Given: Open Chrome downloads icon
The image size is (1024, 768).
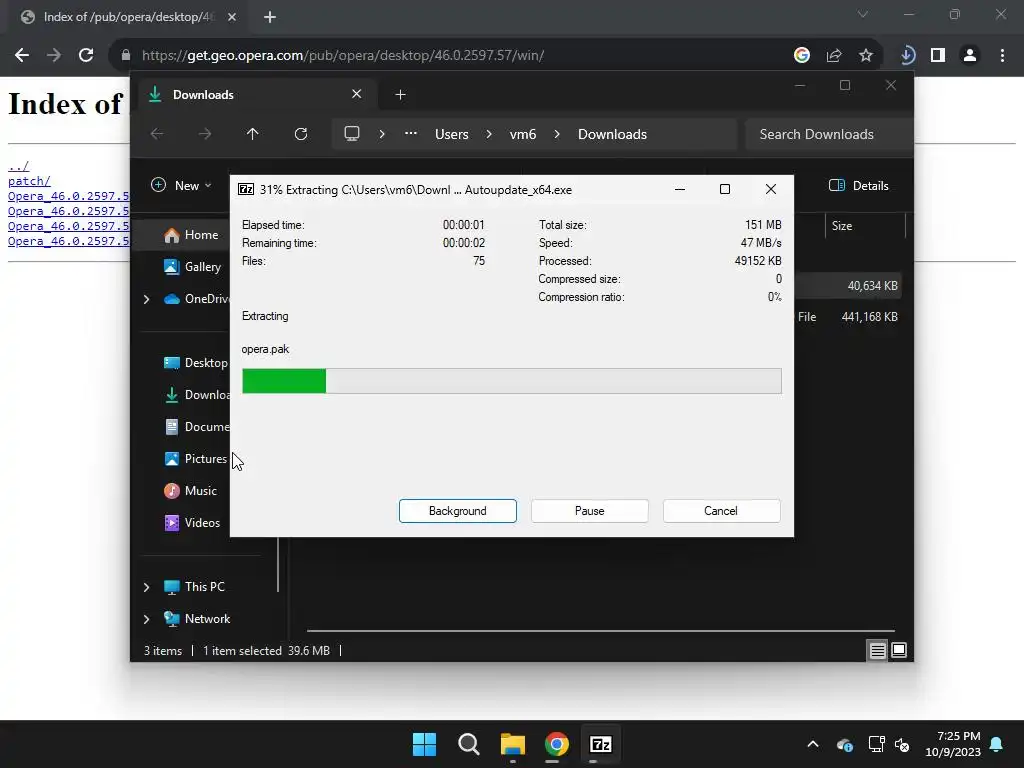Looking at the screenshot, I should point(907,56).
